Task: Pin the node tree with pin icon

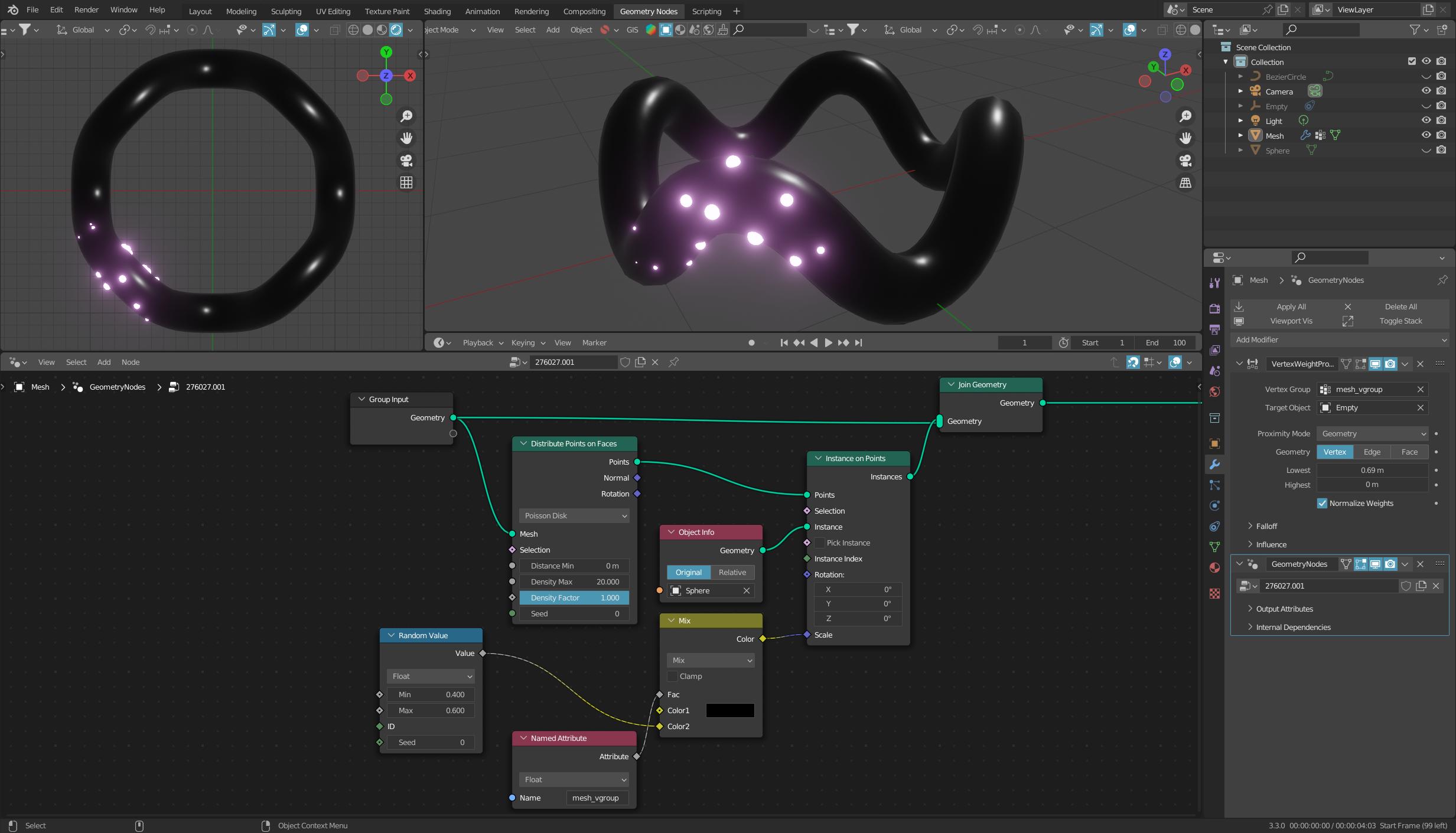Action: tap(673, 362)
